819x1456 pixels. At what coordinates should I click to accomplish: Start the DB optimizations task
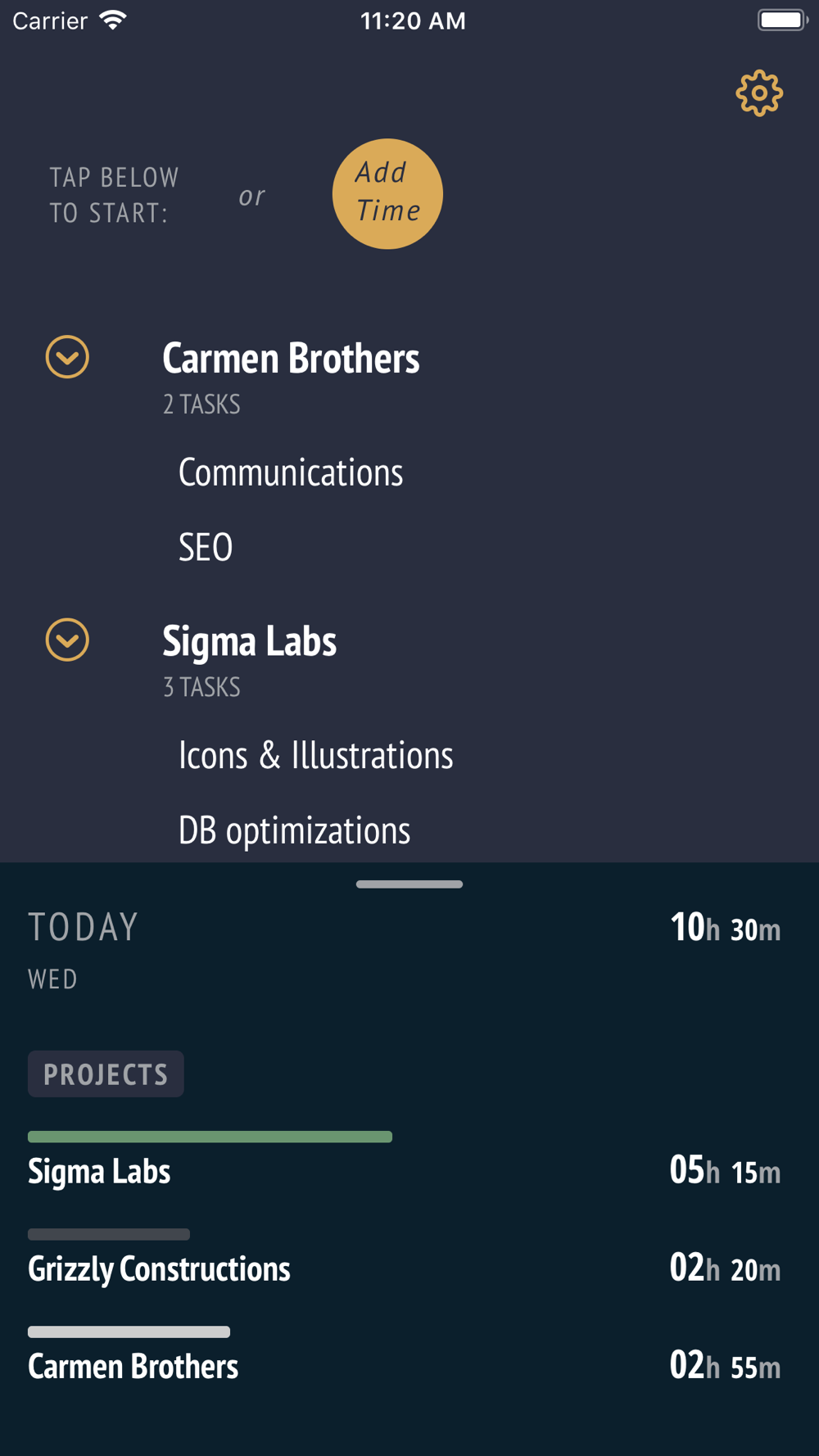coord(294,831)
